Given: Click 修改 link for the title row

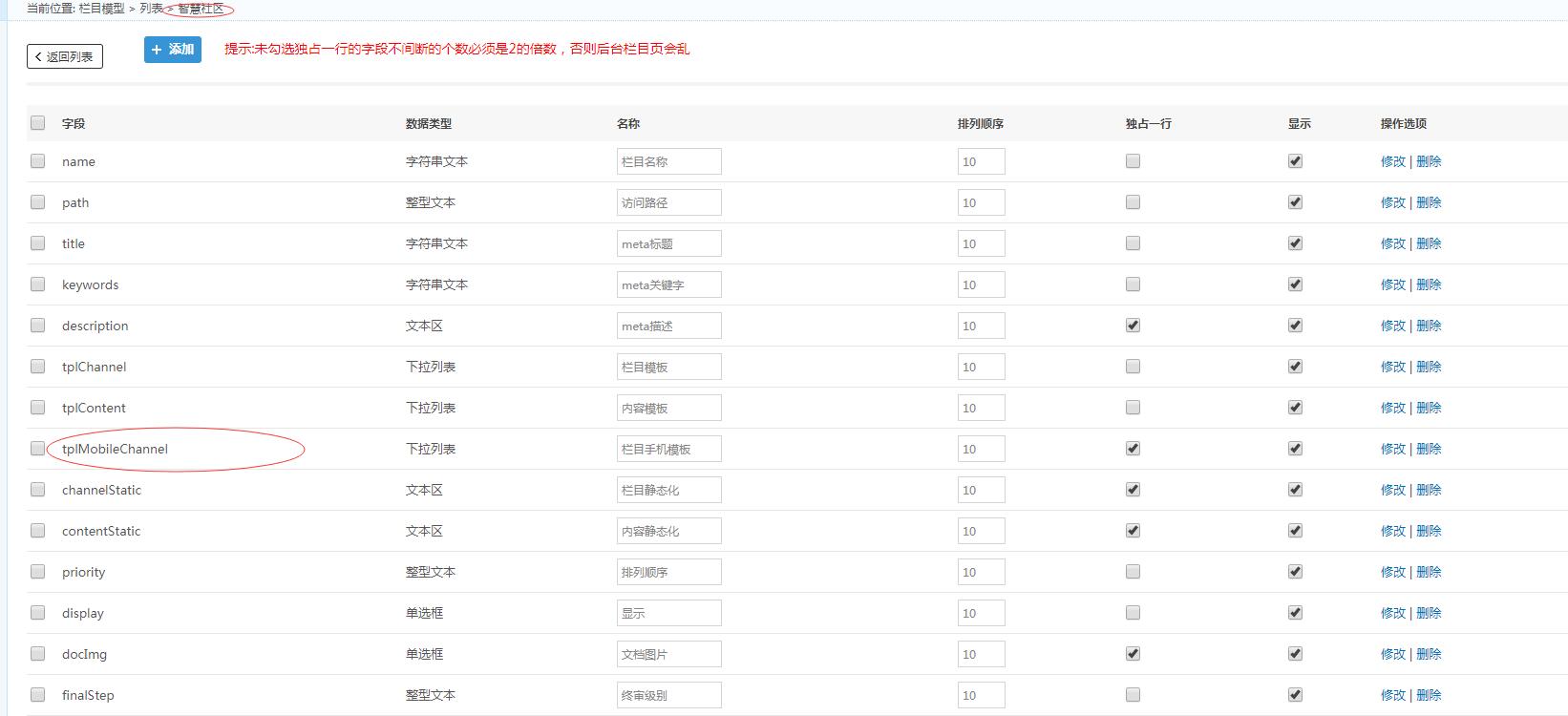Looking at the screenshot, I should pos(1392,243).
